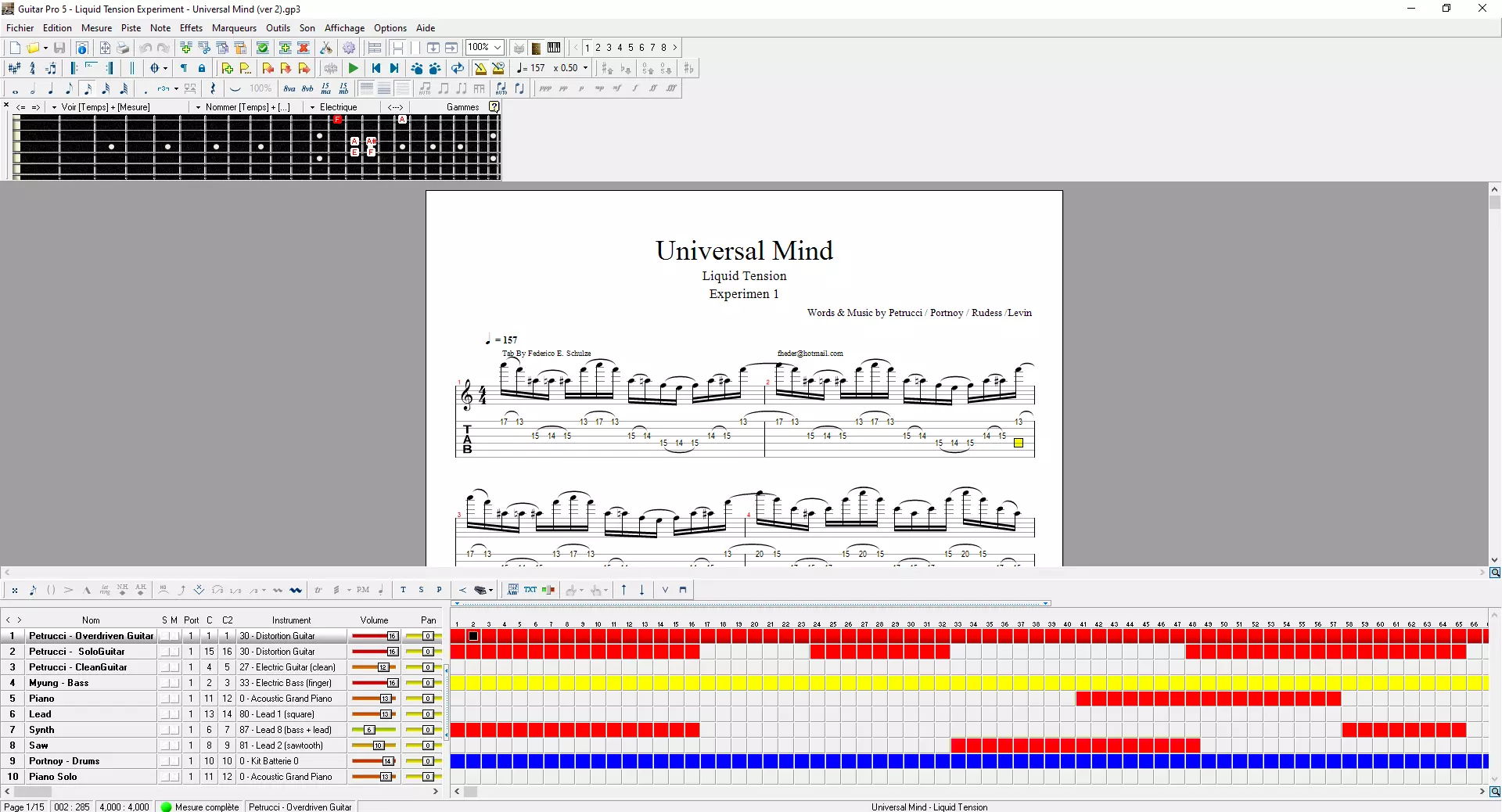Click the Undo arrow icon
The image size is (1502, 812).
click(146, 48)
